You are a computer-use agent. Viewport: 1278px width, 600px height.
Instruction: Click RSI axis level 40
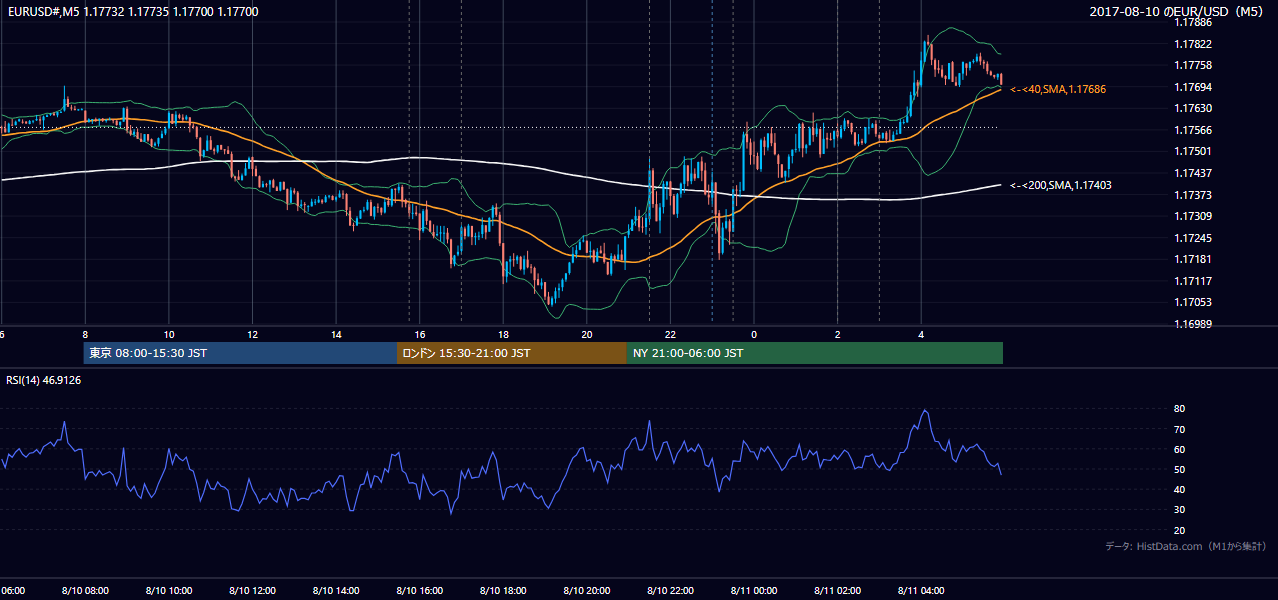tap(1180, 489)
